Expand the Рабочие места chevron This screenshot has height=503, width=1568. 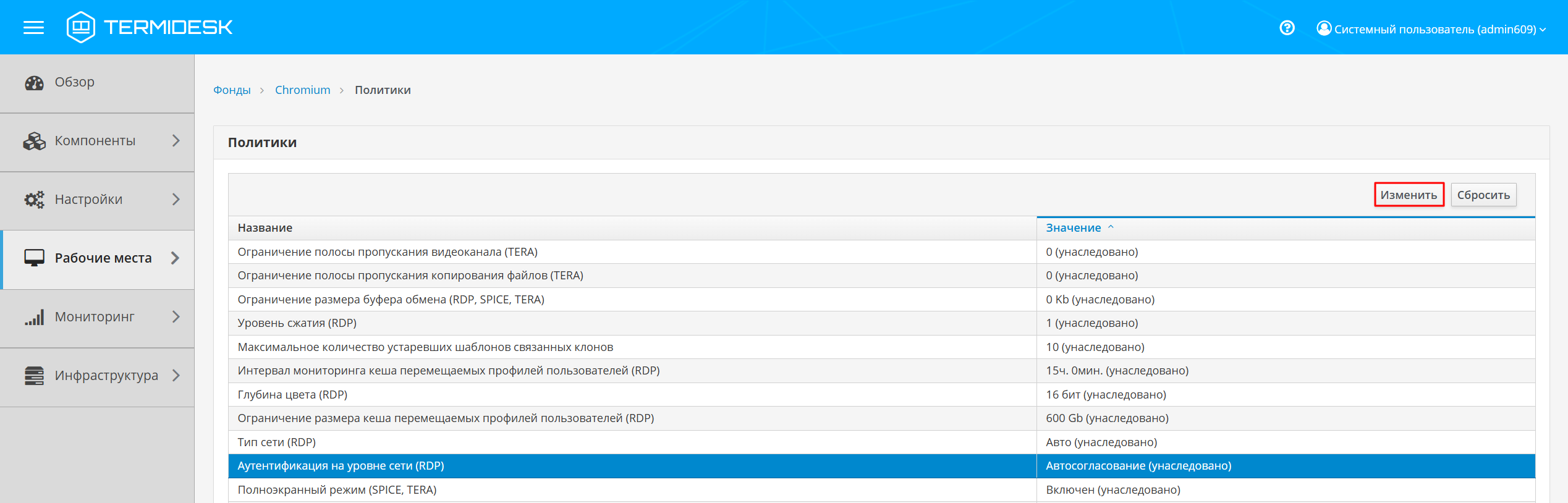(x=176, y=258)
